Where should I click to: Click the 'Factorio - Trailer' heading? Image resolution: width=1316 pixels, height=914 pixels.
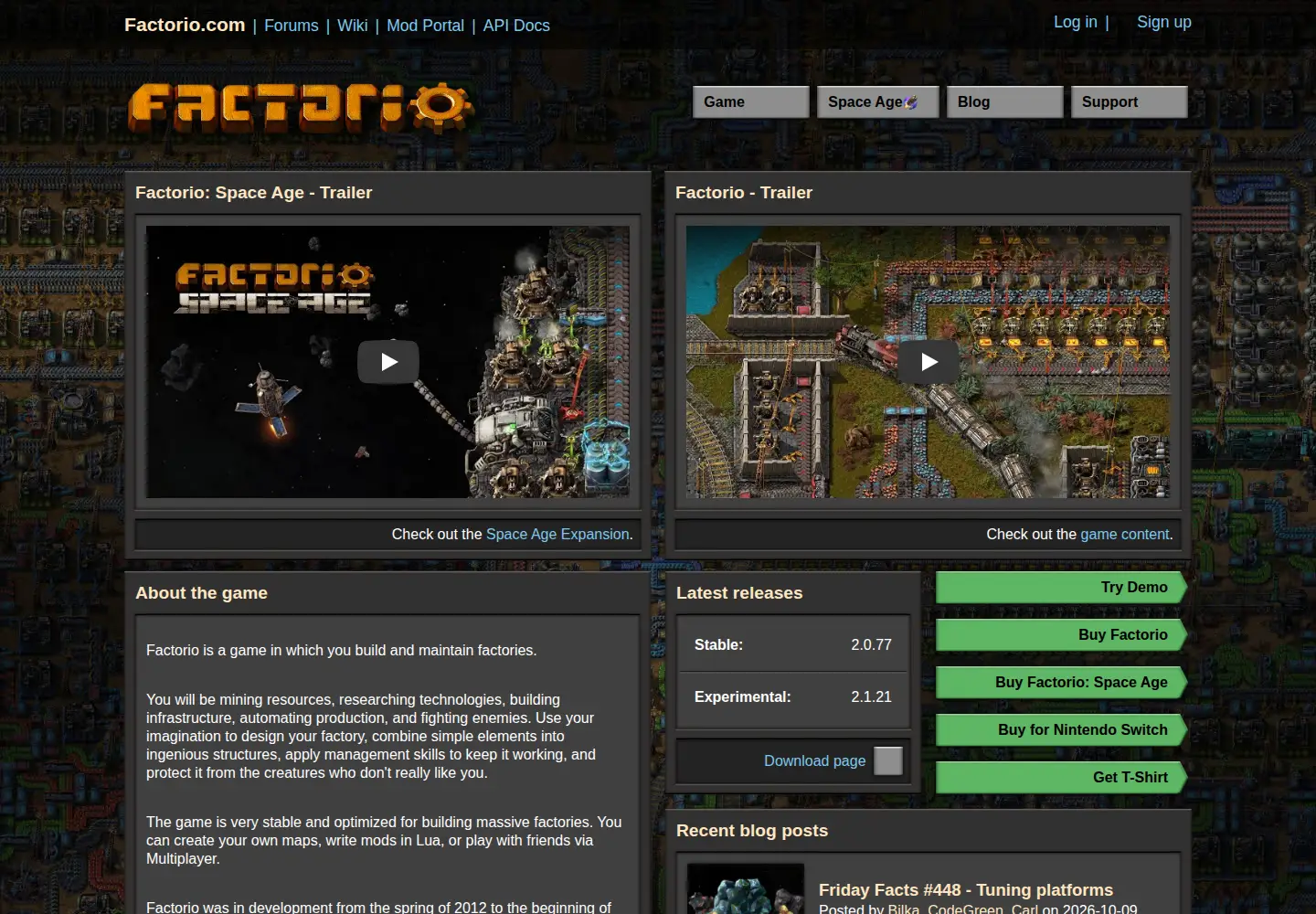(744, 193)
